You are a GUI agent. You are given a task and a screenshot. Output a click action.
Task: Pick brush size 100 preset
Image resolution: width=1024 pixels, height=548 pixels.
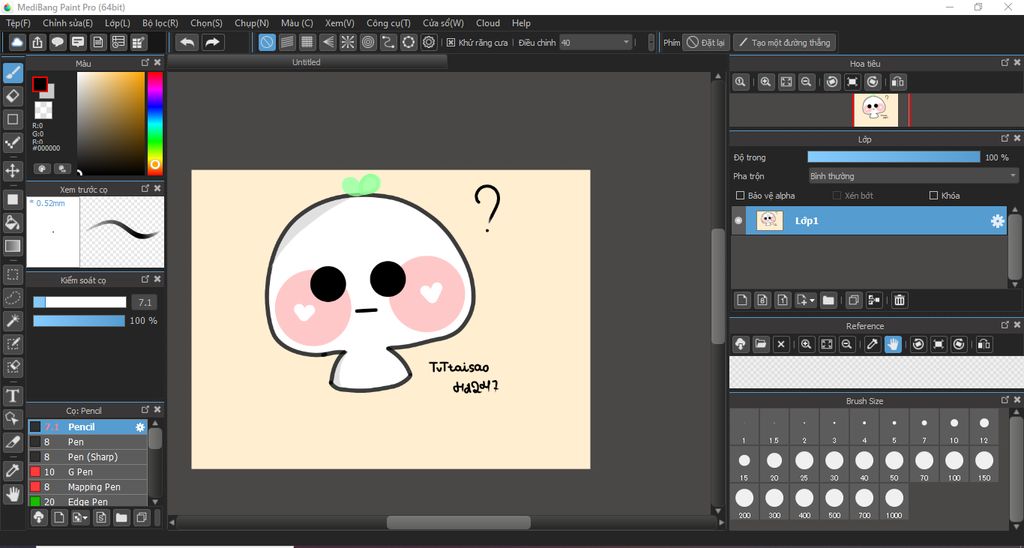pos(954,464)
